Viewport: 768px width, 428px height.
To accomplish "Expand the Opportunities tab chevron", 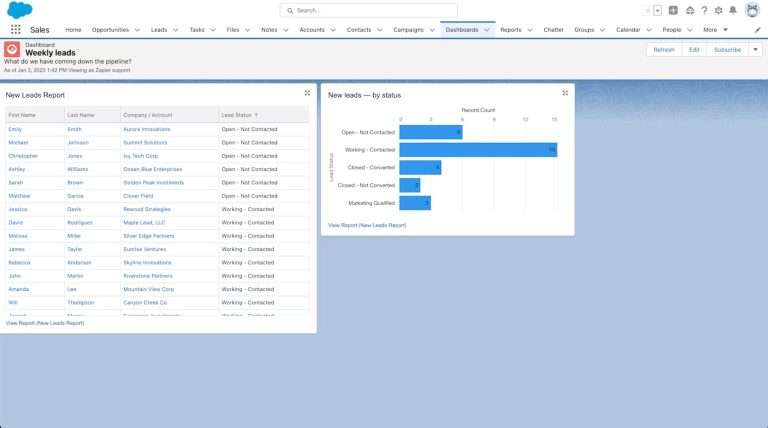I will click(x=137, y=30).
